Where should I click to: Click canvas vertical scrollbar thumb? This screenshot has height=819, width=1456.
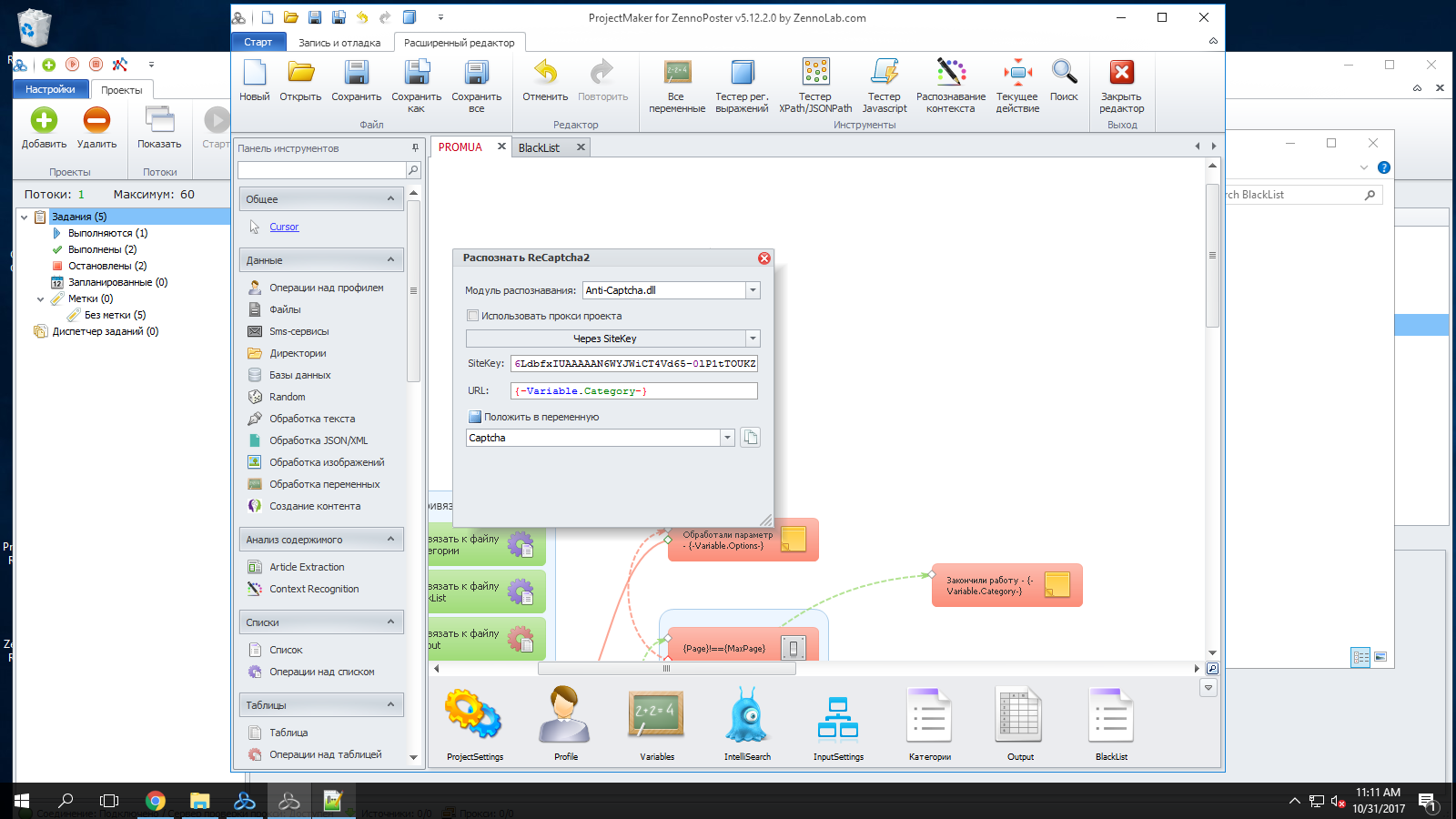pyautogui.click(x=1212, y=256)
